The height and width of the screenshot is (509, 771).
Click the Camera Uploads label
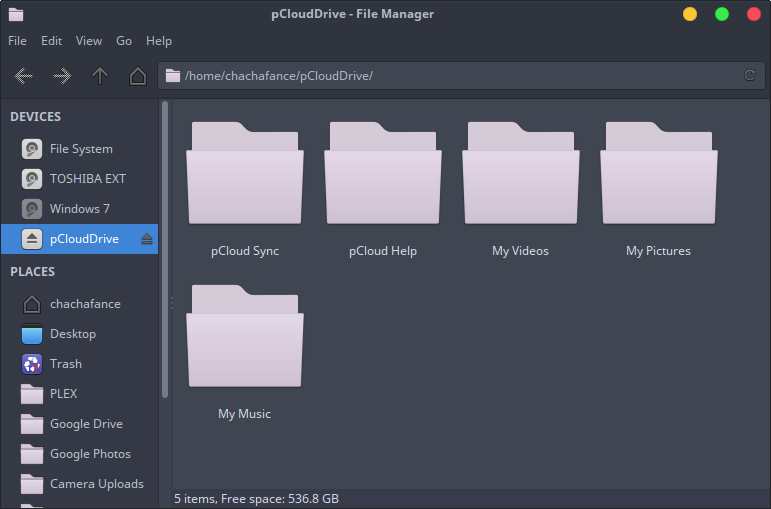click(97, 484)
